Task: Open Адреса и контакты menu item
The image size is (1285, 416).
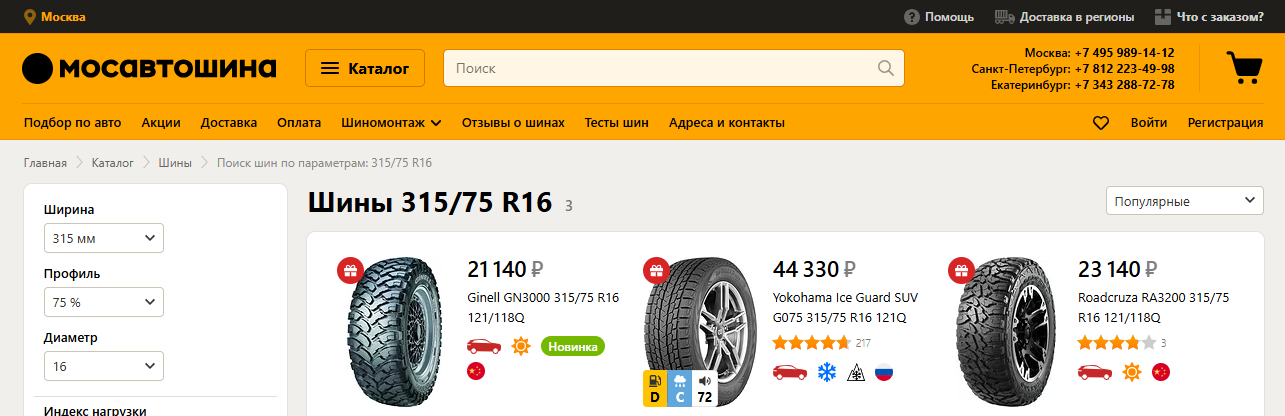Action: 727,123
